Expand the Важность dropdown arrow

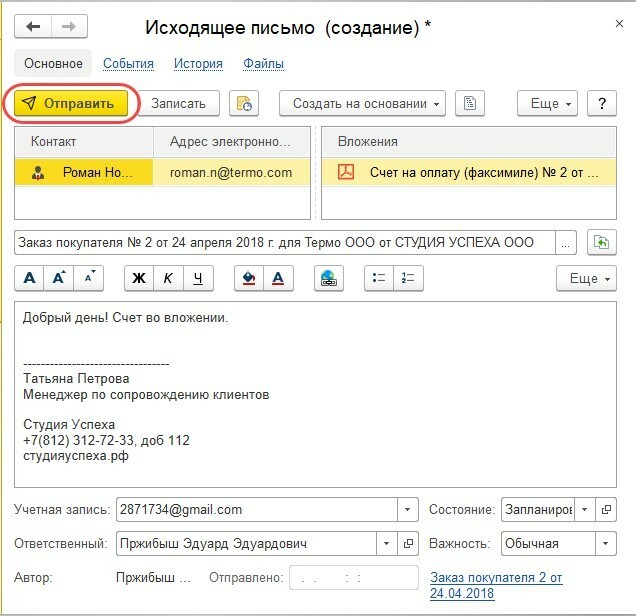click(x=606, y=543)
